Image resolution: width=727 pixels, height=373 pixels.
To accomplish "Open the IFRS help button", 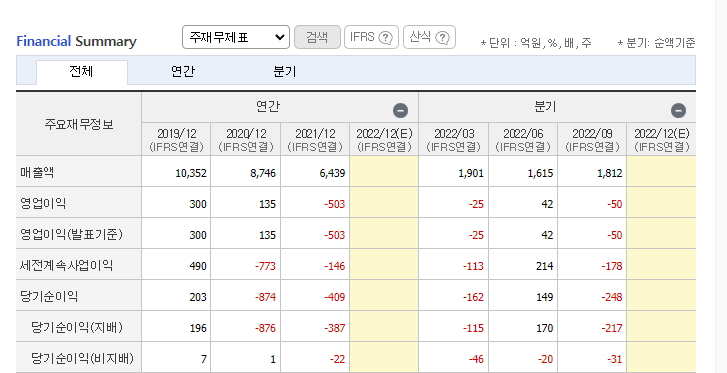I will [x=371, y=37].
